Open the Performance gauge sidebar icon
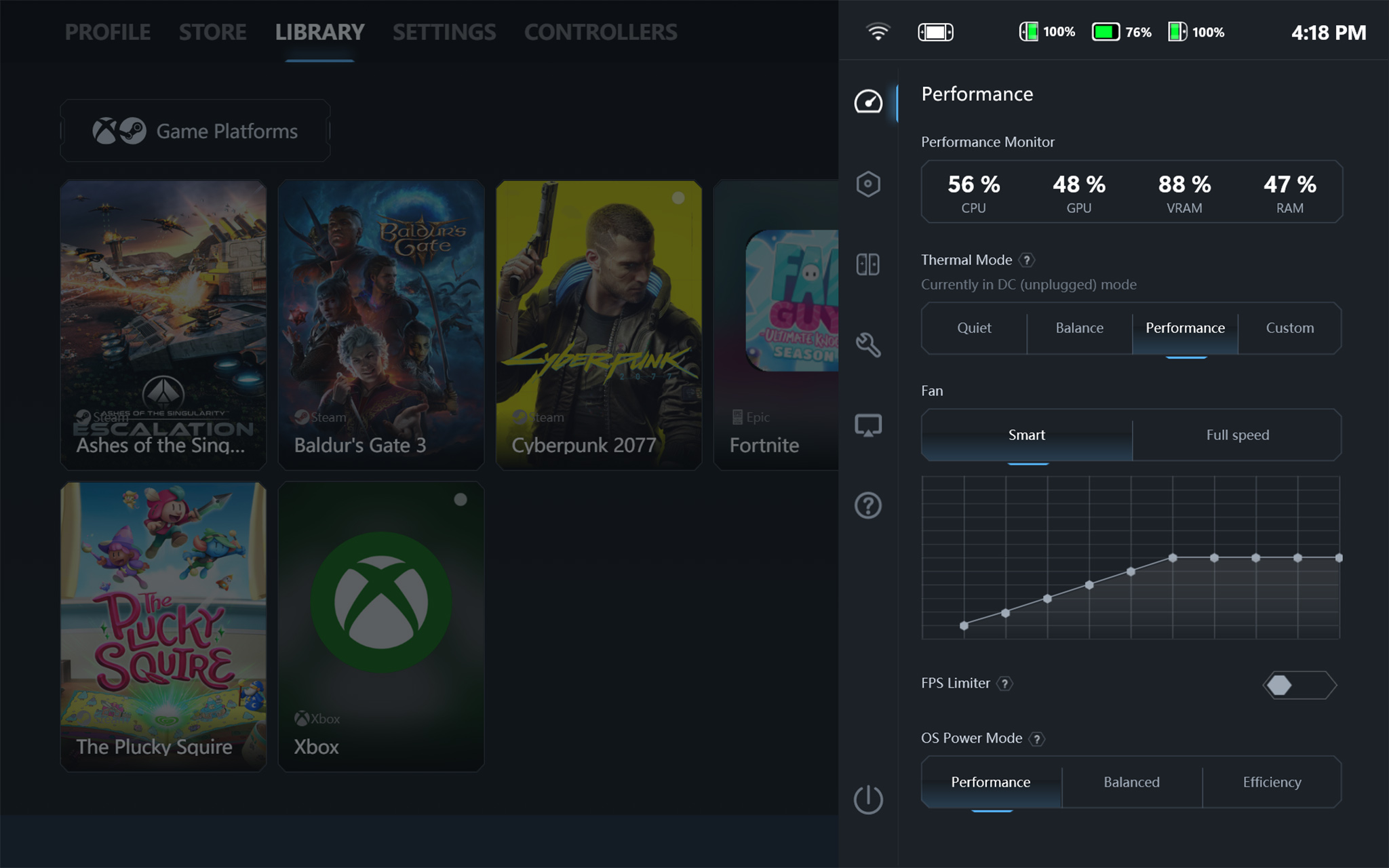This screenshot has width=1389, height=868. (868, 102)
